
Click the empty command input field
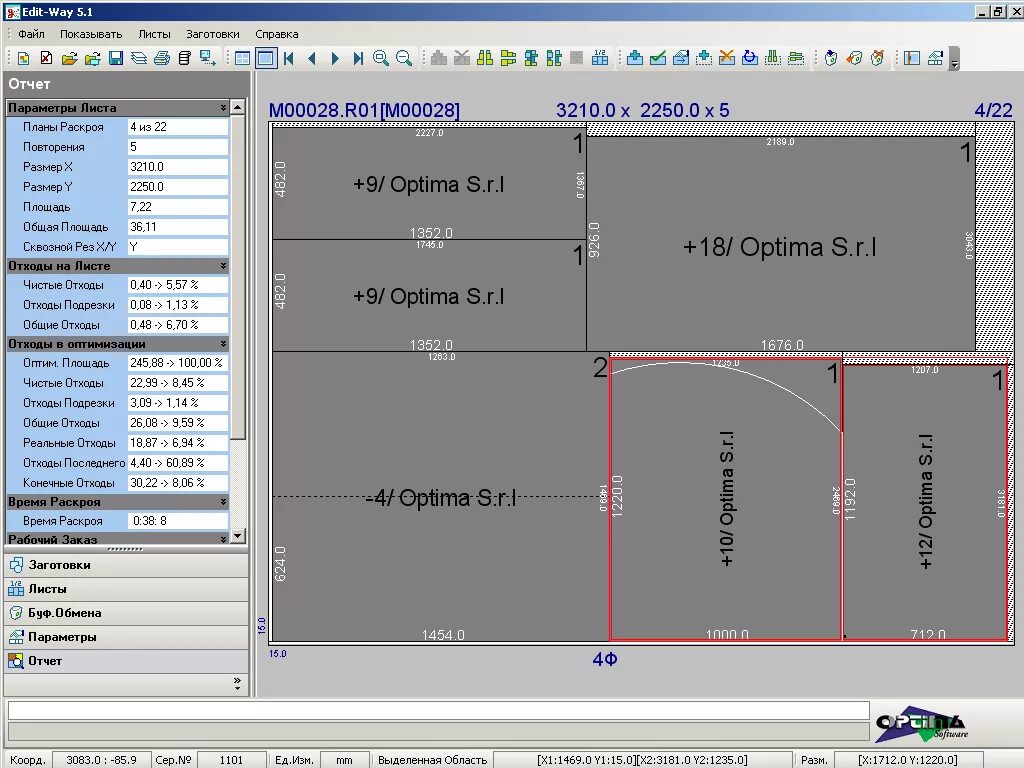(438, 710)
